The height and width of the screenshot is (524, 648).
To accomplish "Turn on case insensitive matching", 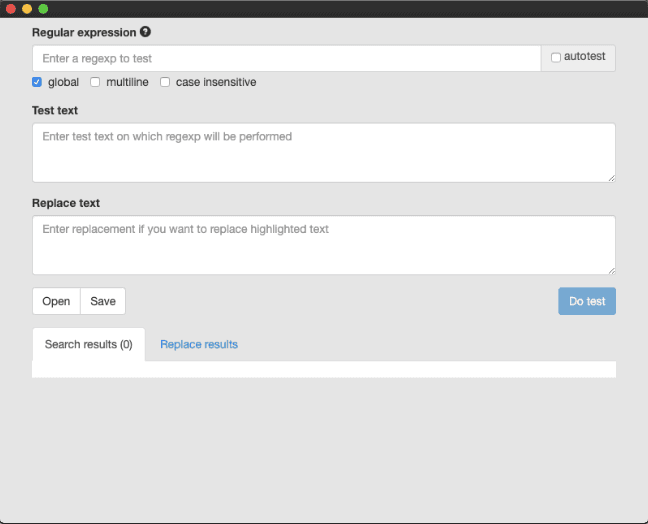I will point(165,82).
